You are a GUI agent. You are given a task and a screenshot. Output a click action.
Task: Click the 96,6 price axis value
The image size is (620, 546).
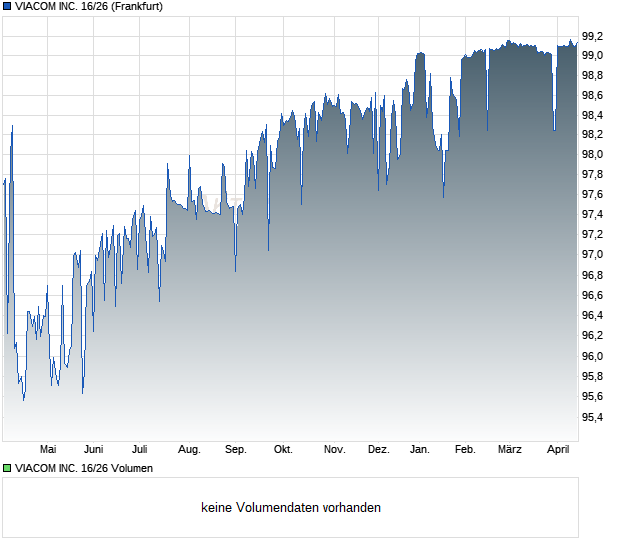point(593,296)
